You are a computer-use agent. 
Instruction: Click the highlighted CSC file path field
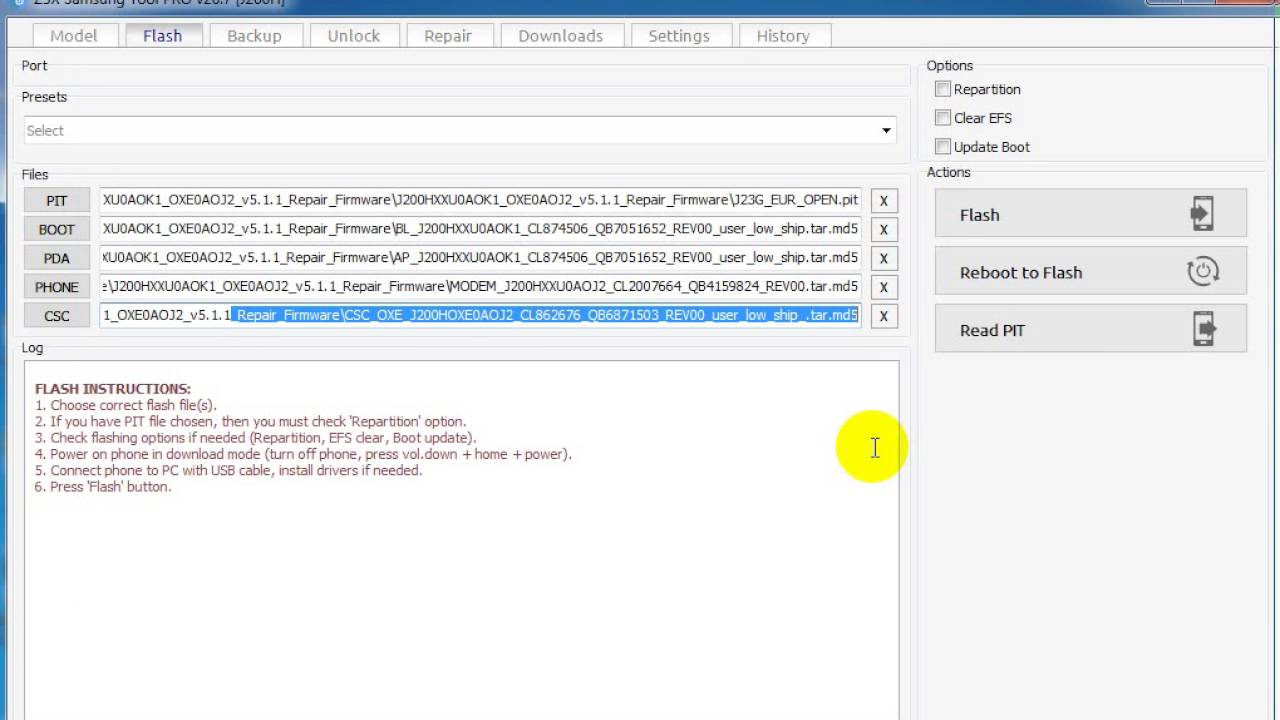480,316
